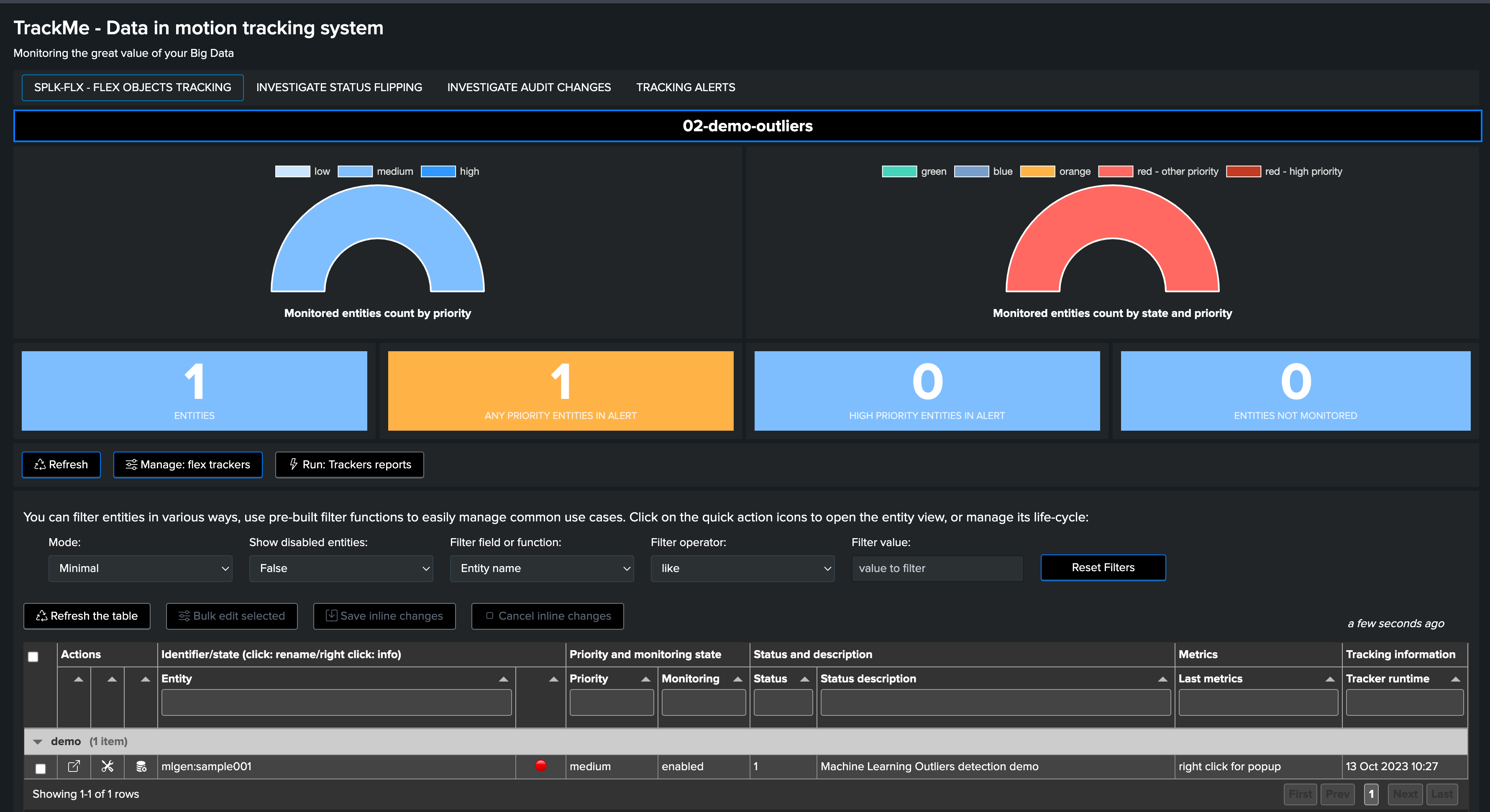This screenshot has width=1490, height=812.
Task: Click red status dot of mlgen:sample001
Action: point(541,766)
